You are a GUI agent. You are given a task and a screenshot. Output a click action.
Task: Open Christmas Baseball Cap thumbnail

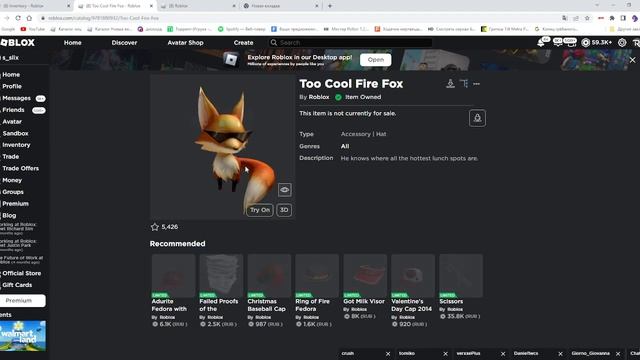[269, 276]
